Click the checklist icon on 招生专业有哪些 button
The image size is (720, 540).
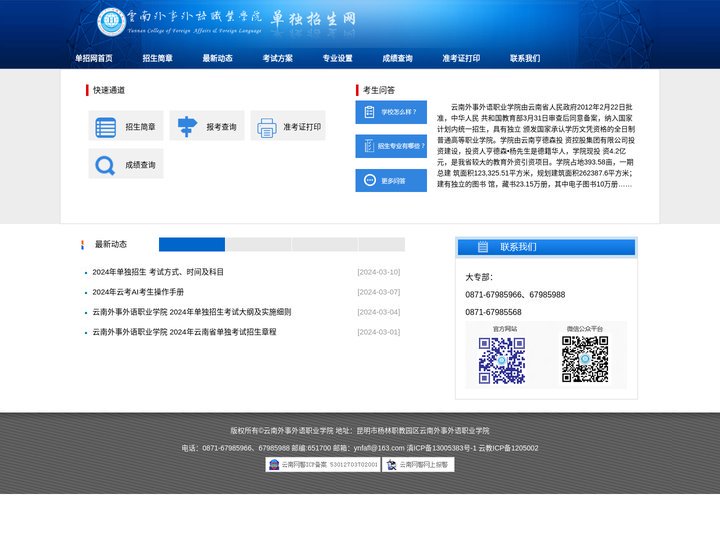(x=369, y=146)
